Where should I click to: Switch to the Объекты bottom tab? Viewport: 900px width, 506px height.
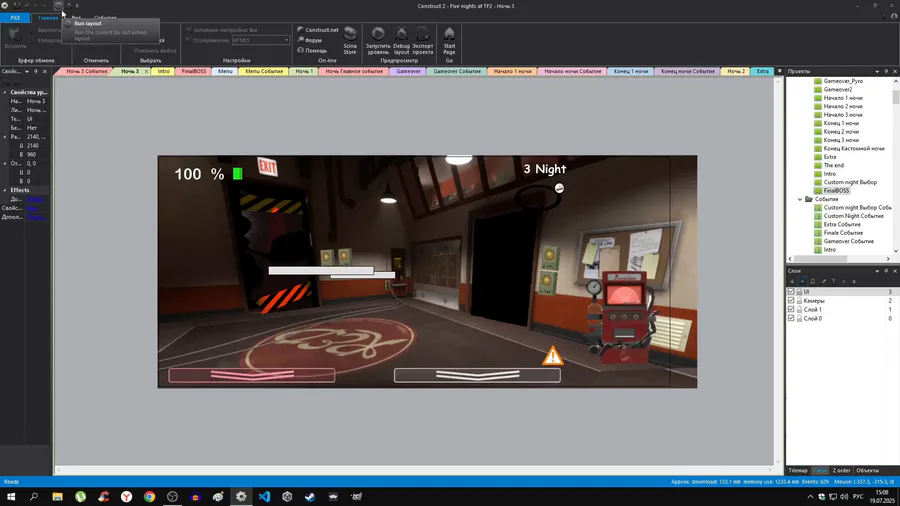[867, 470]
